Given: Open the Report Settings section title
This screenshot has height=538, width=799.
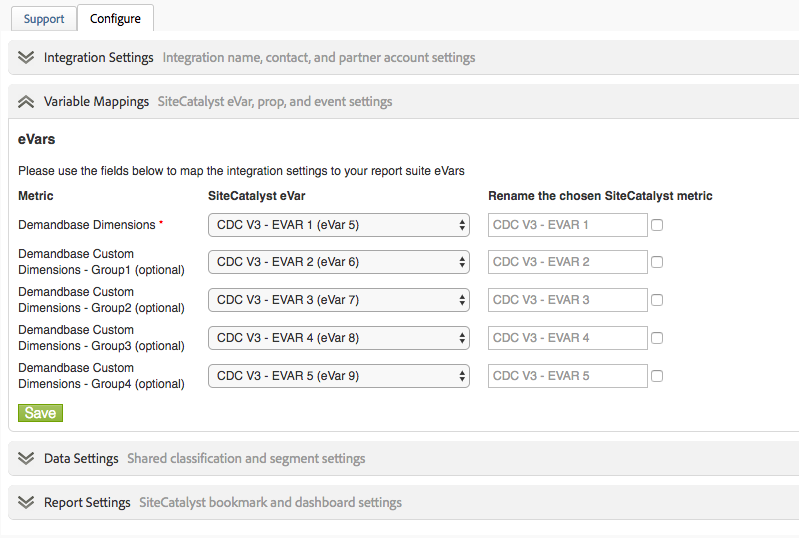Looking at the screenshot, I should point(87,503).
